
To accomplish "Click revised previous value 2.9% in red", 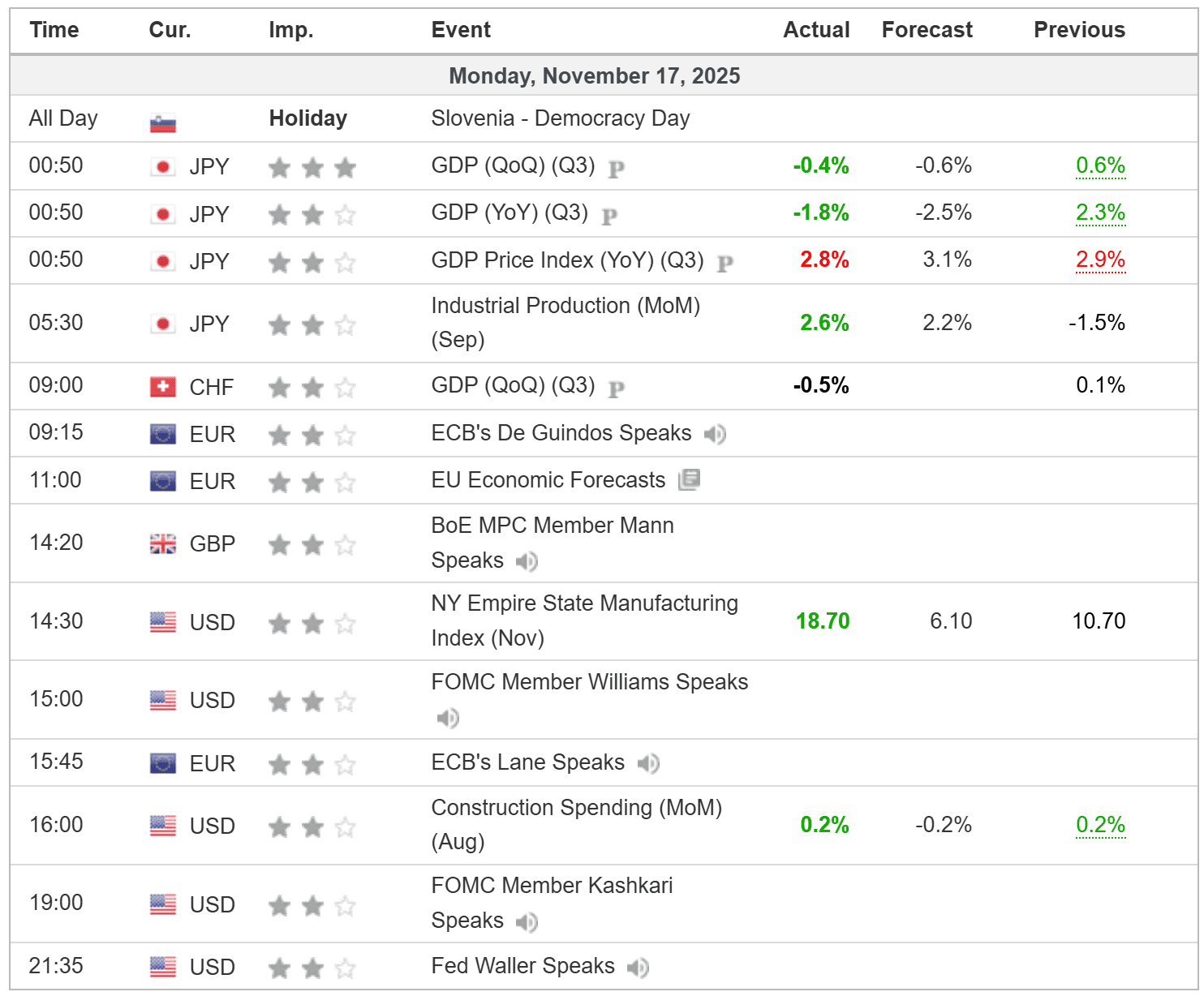I will pyautogui.click(x=1100, y=260).
